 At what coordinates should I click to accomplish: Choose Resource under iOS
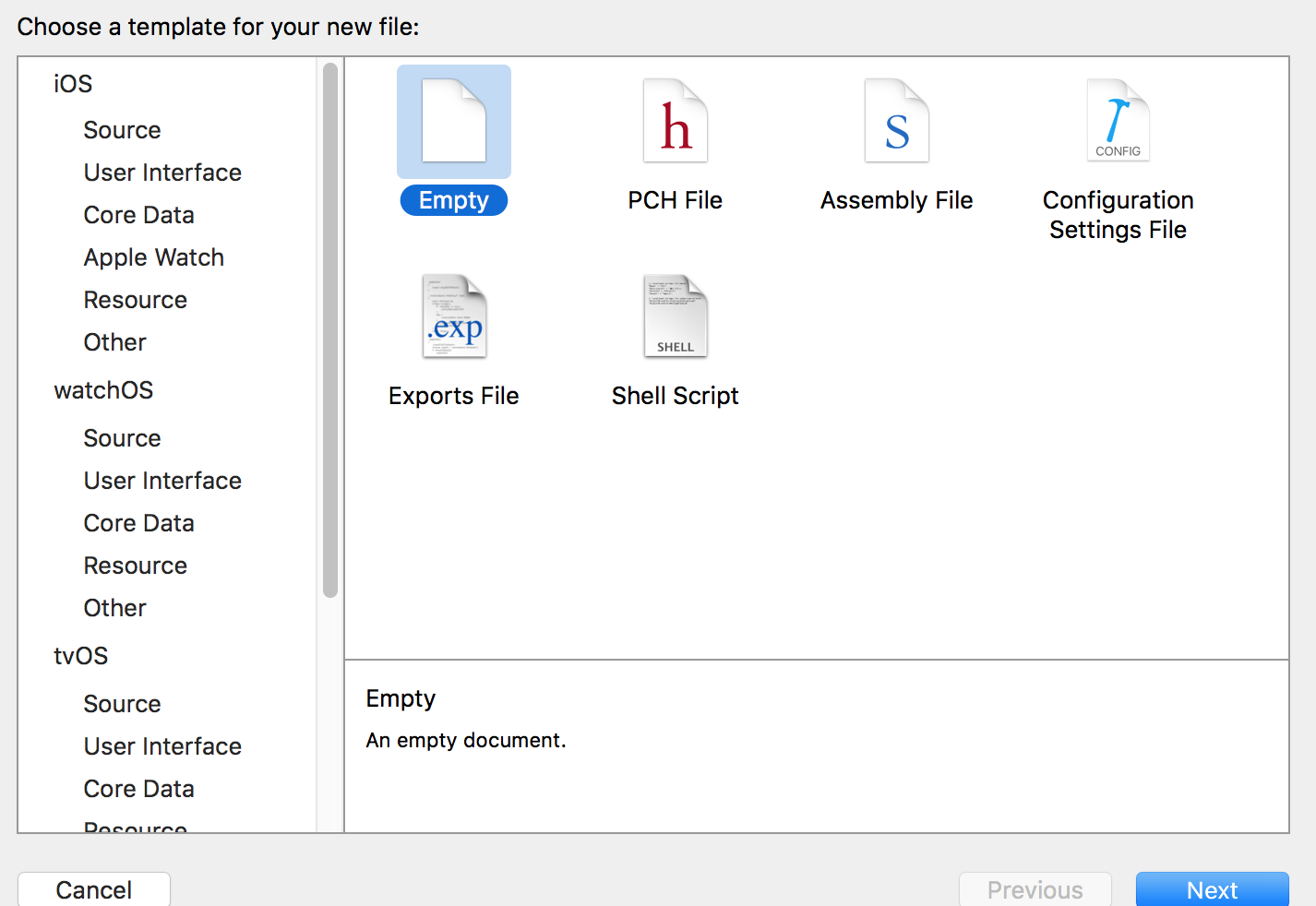pos(135,300)
